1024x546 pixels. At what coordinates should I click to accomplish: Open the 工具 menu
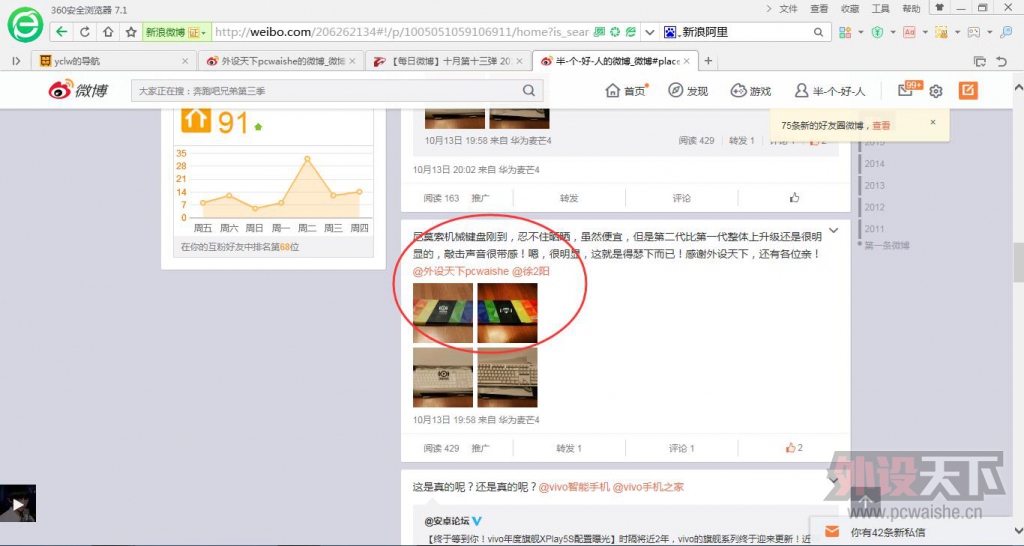pos(880,8)
